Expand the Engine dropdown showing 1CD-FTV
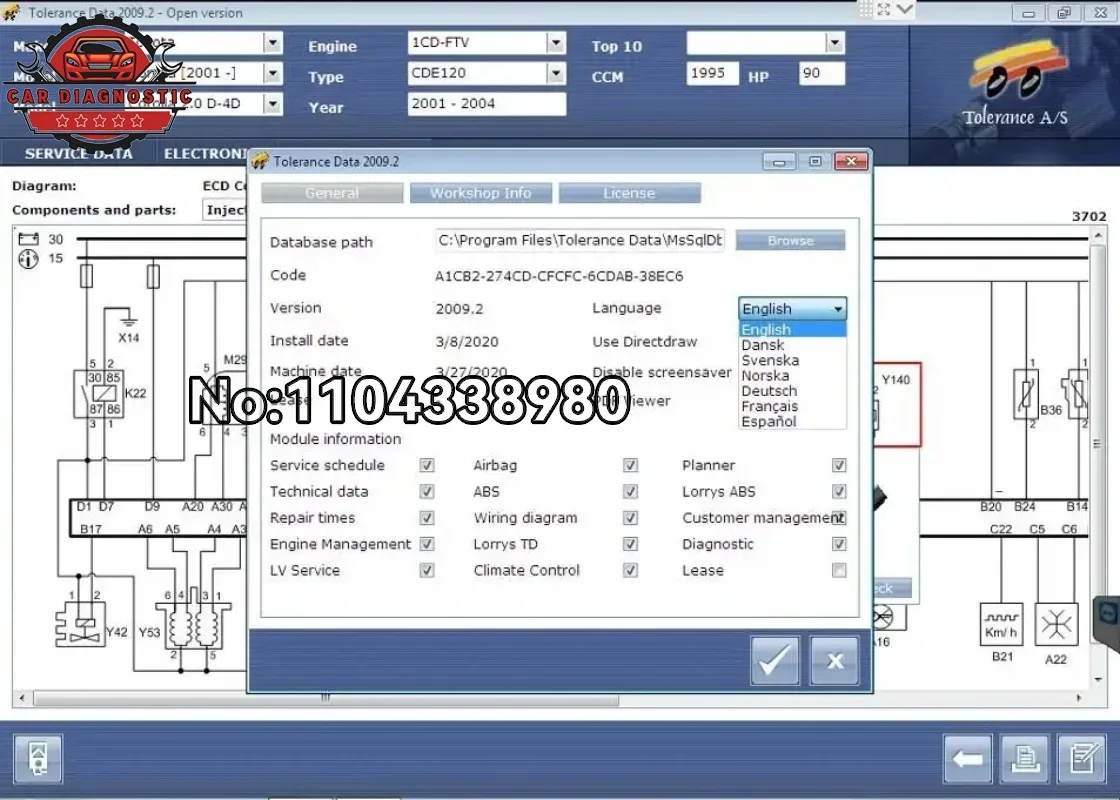The width and height of the screenshot is (1120, 800). (x=556, y=43)
